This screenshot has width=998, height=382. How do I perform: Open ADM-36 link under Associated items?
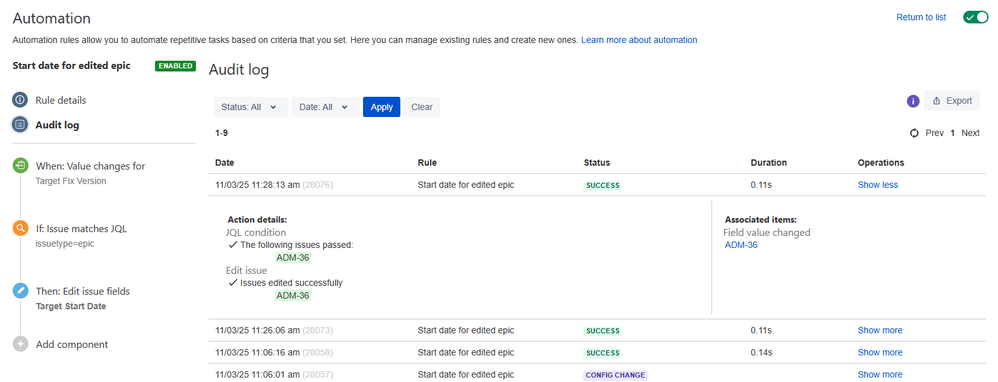coord(741,245)
